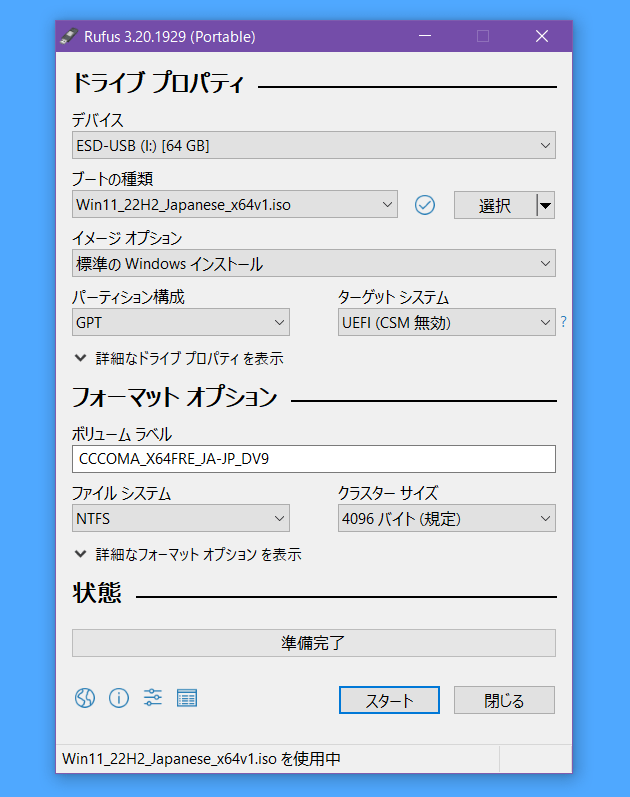The height and width of the screenshot is (797, 630).
Task: Expand 詳細なドライブ プロパティを表示
Action: click(x=179, y=358)
